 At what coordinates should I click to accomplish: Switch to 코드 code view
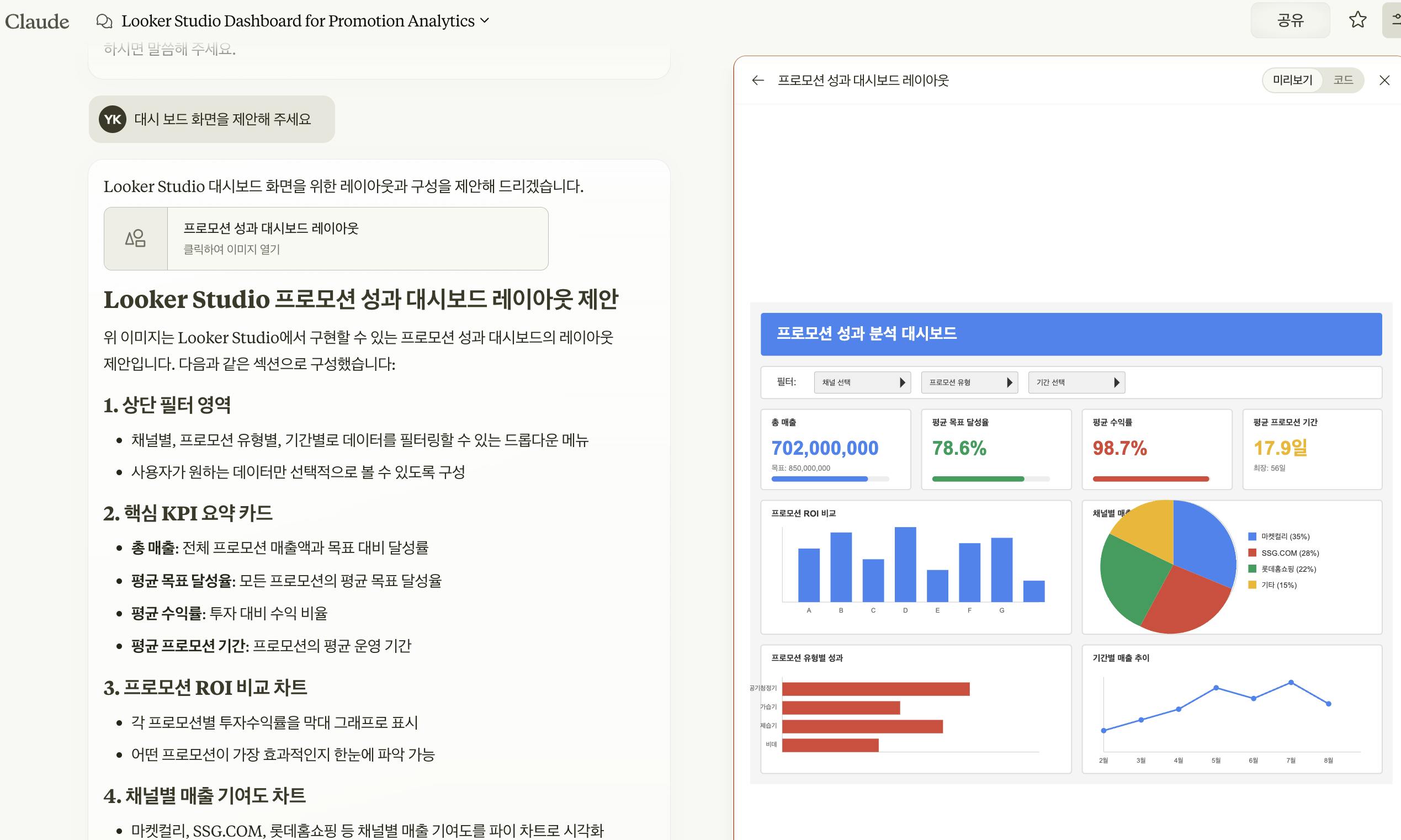pyautogui.click(x=1342, y=81)
